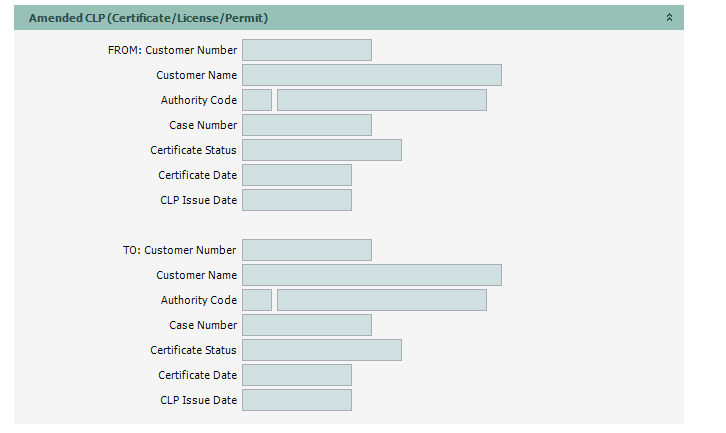Click the FROM section CLP Issue Date field
The width and height of the screenshot is (726, 433).
point(297,200)
